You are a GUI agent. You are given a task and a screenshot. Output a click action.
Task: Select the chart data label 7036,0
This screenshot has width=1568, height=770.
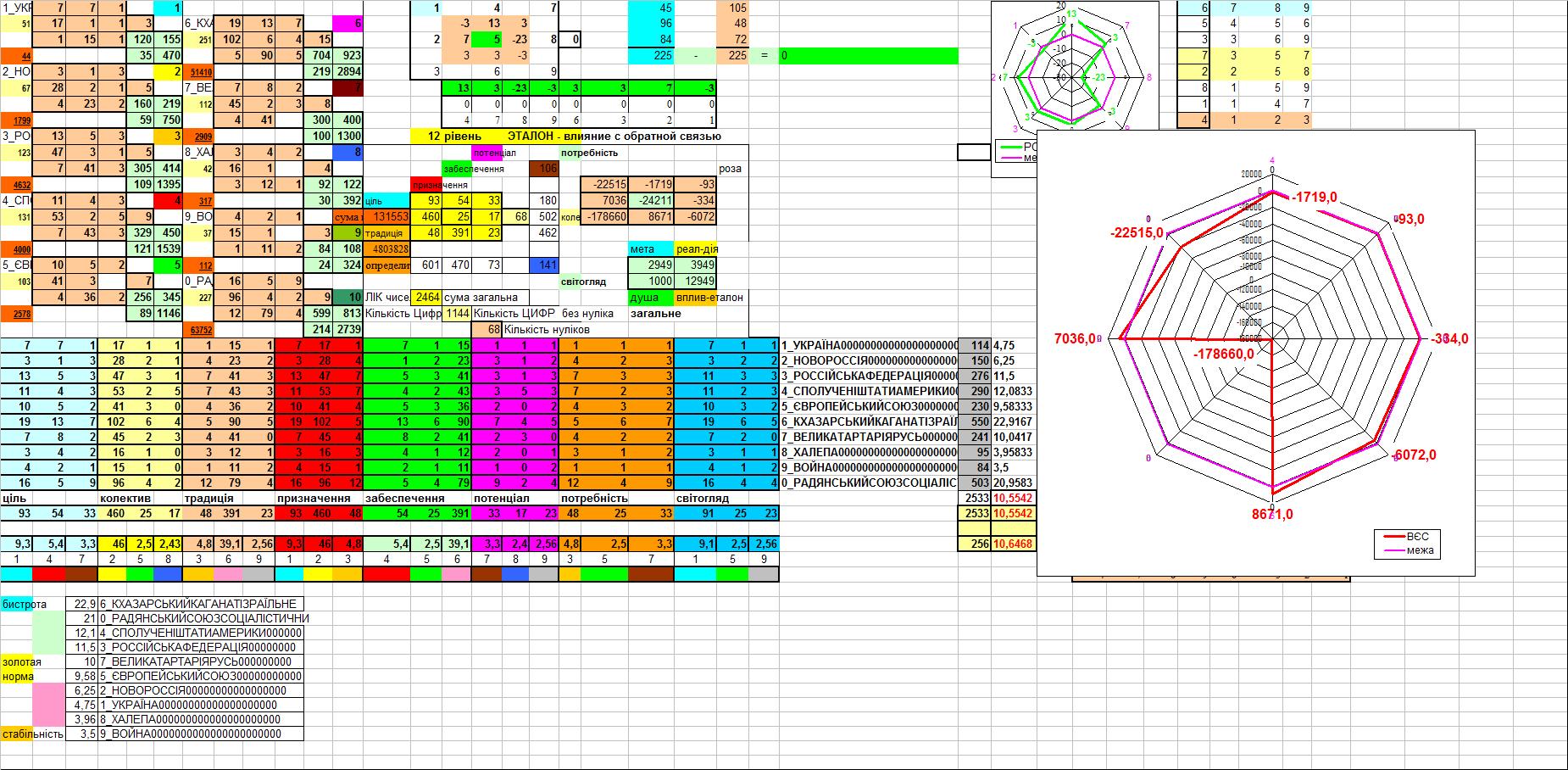point(1075,338)
